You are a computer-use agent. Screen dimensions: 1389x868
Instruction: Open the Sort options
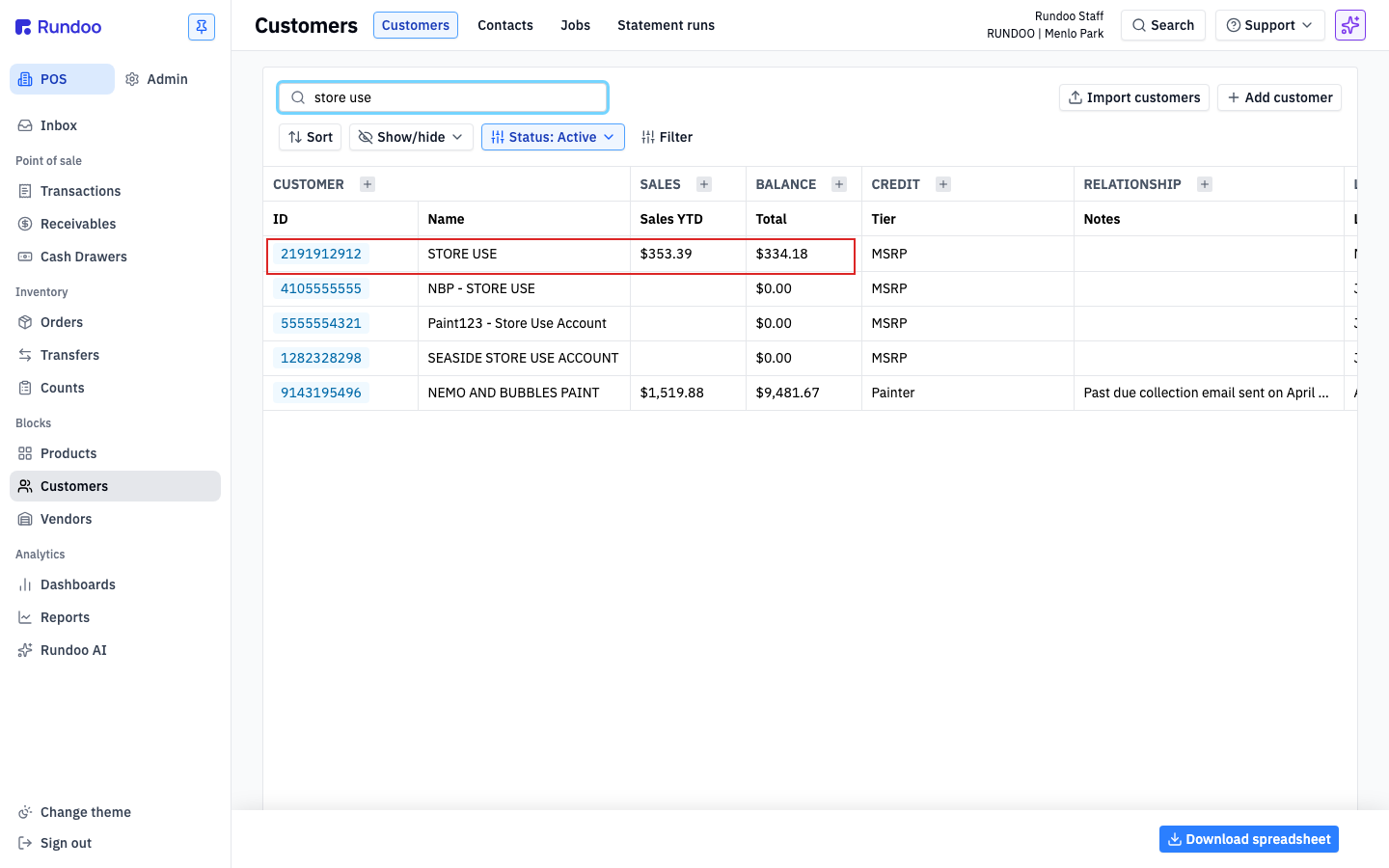[311, 137]
